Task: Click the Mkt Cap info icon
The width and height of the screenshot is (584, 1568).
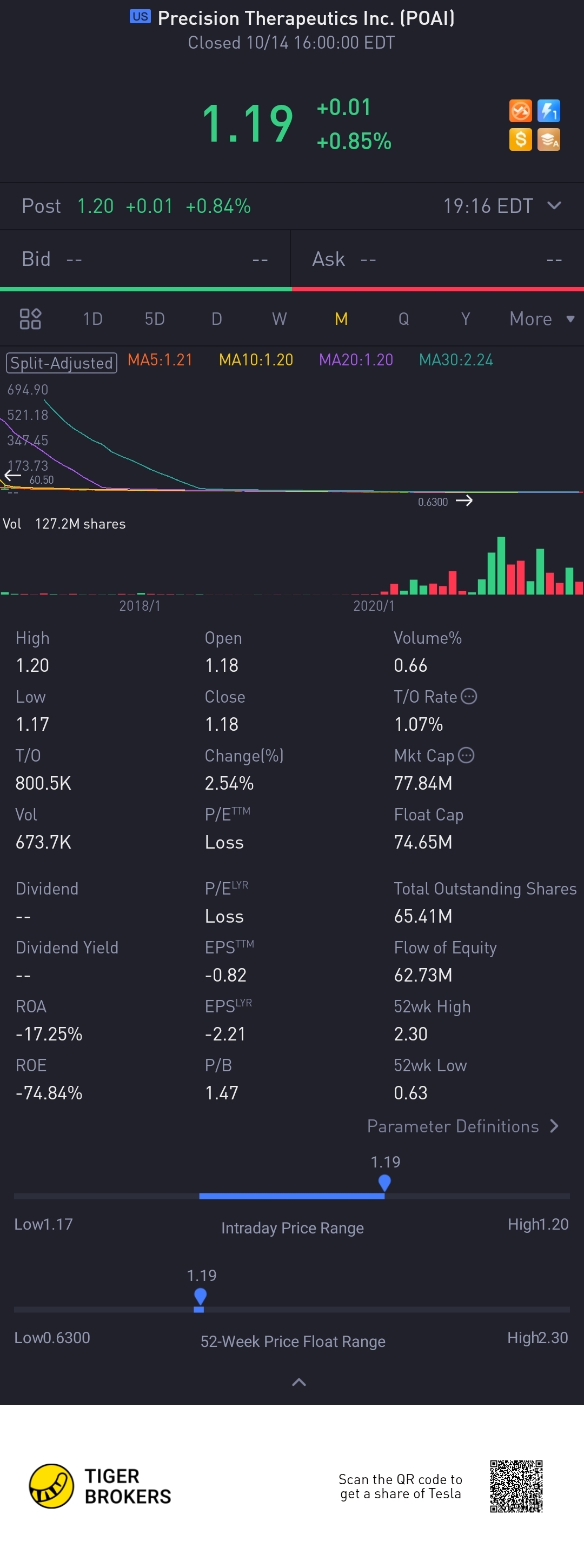Action: pos(466,756)
